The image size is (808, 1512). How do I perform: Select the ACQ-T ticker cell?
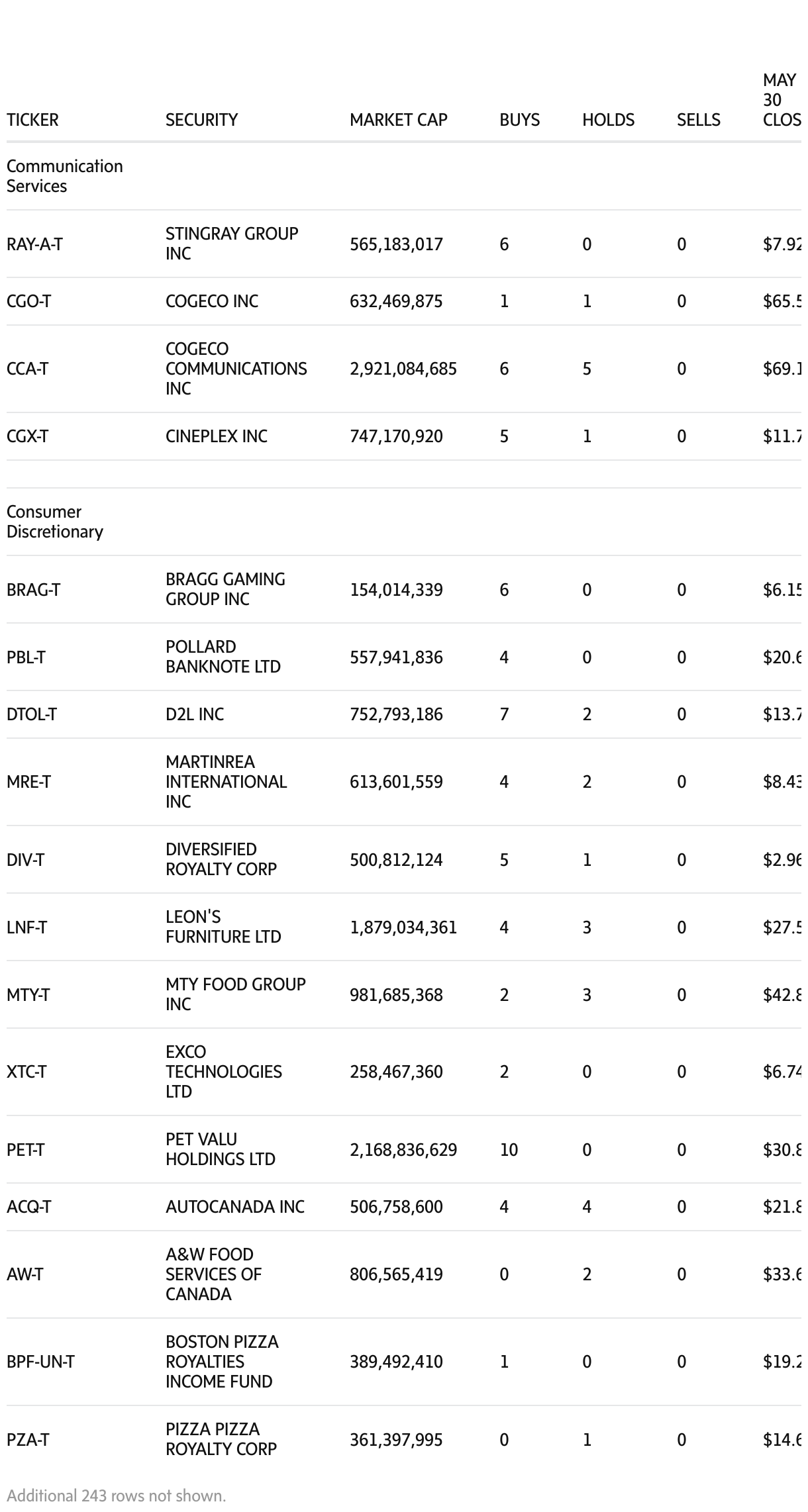click(28, 1207)
